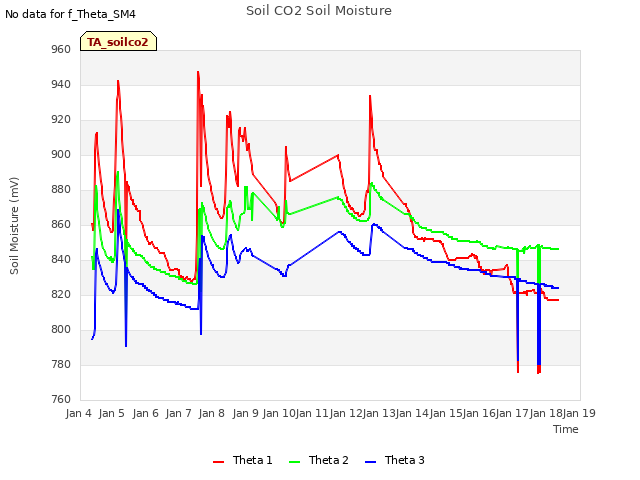This screenshot has width=640, height=480.
Task: Click the TA_soilco2 annotation label
Action: pyautogui.click(x=118, y=41)
